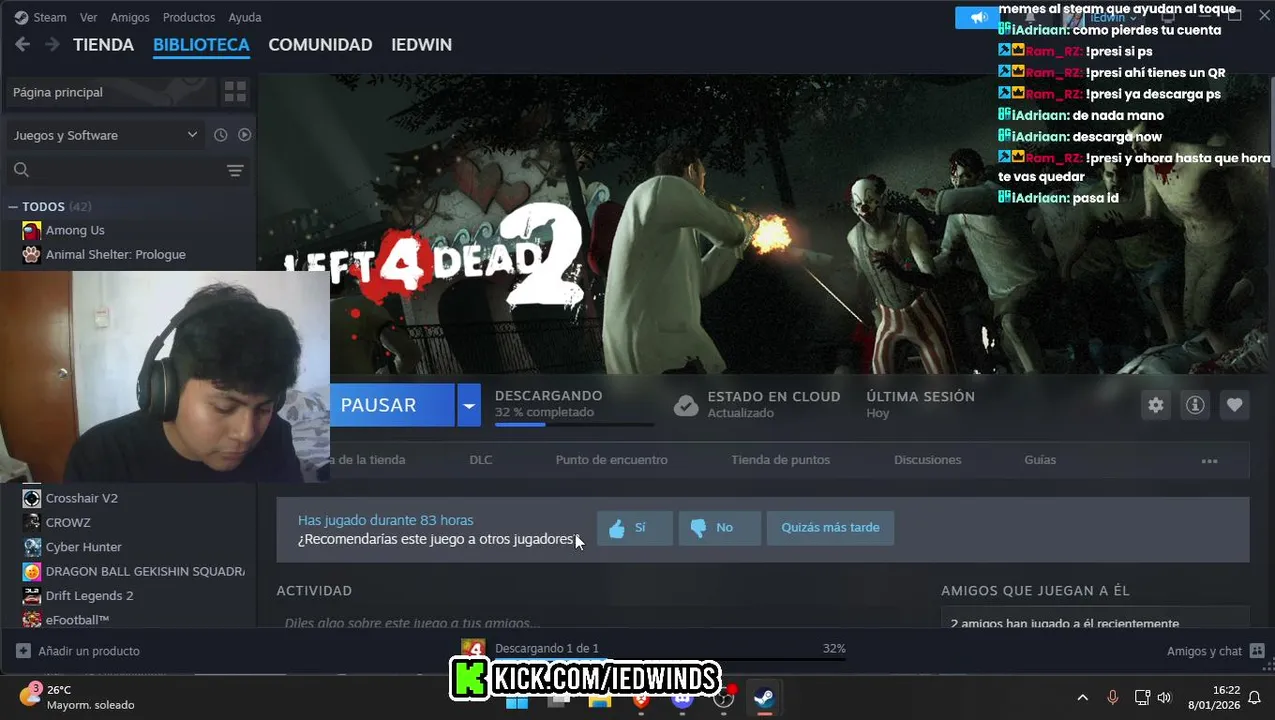Viewport: 1275px width, 720px height.
Task: Expand the Juegos y Software dropdown
Action: coord(105,135)
